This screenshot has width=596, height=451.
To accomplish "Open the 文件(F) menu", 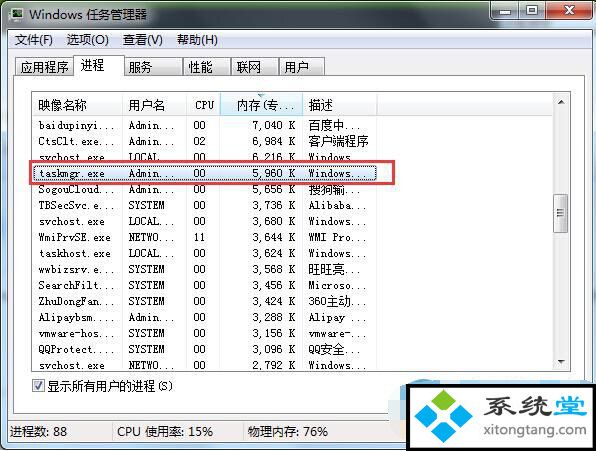I will pos(33,40).
